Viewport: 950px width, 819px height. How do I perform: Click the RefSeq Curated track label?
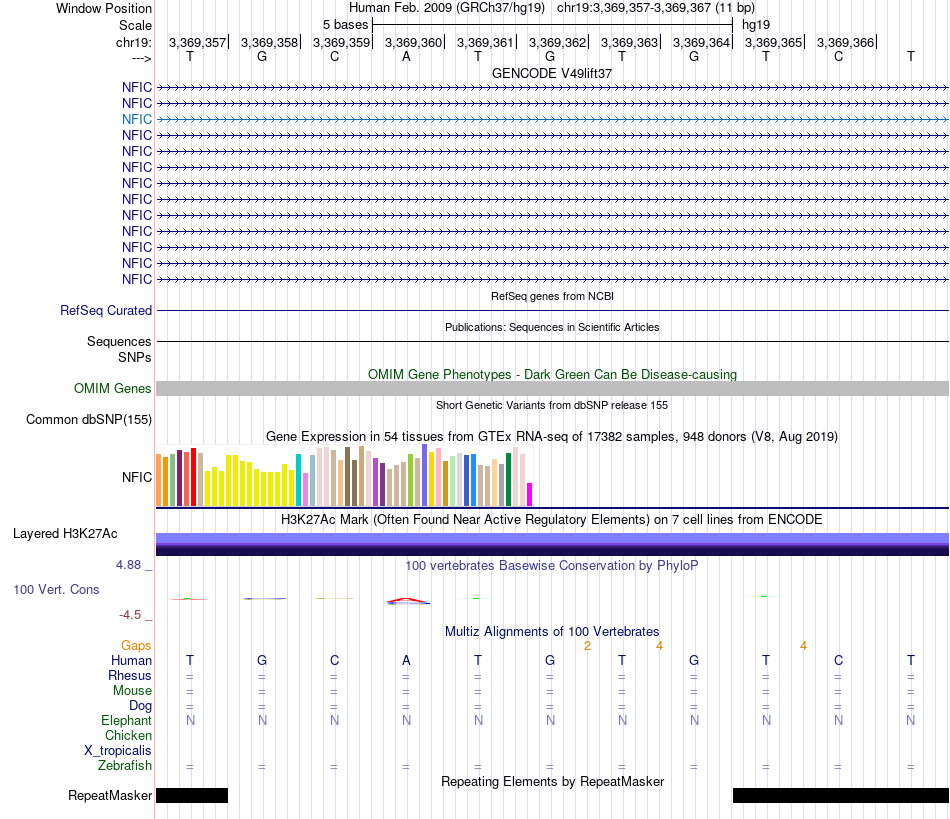click(x=105, y=310)
